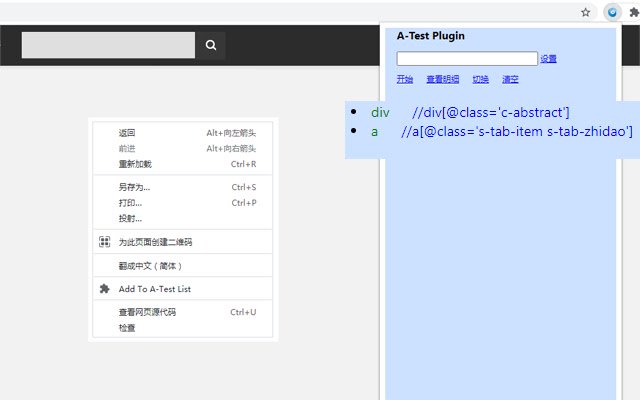Choose 打印... menu entry
The height and width of the screenshot is (400, 640).
pos(182,203)
